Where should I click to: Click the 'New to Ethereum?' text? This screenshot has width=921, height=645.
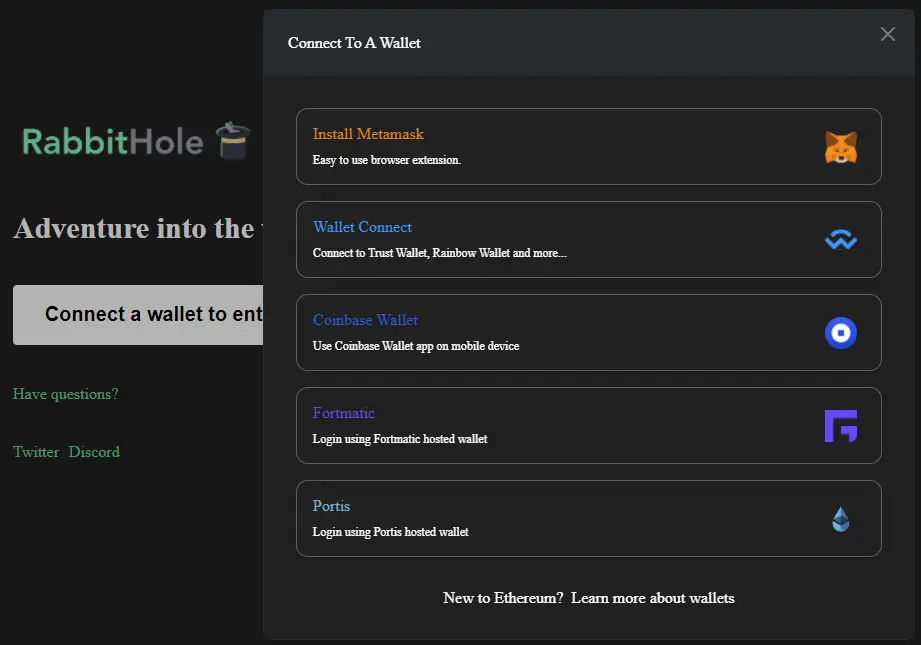point(503,598)
